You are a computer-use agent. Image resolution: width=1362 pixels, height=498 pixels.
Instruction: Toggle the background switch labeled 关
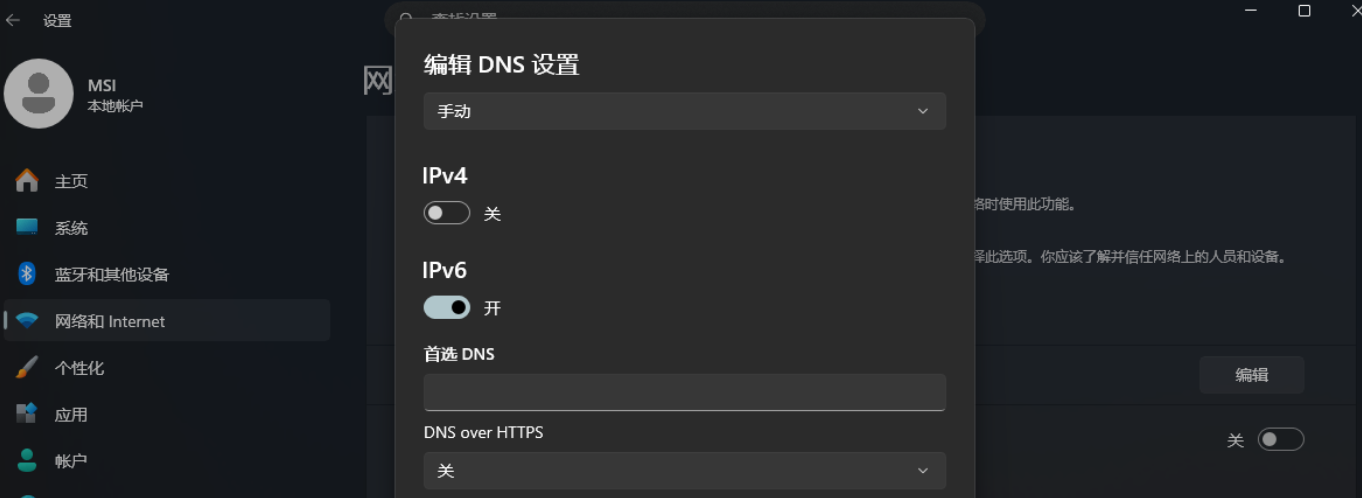click(x=1280, y=439)
